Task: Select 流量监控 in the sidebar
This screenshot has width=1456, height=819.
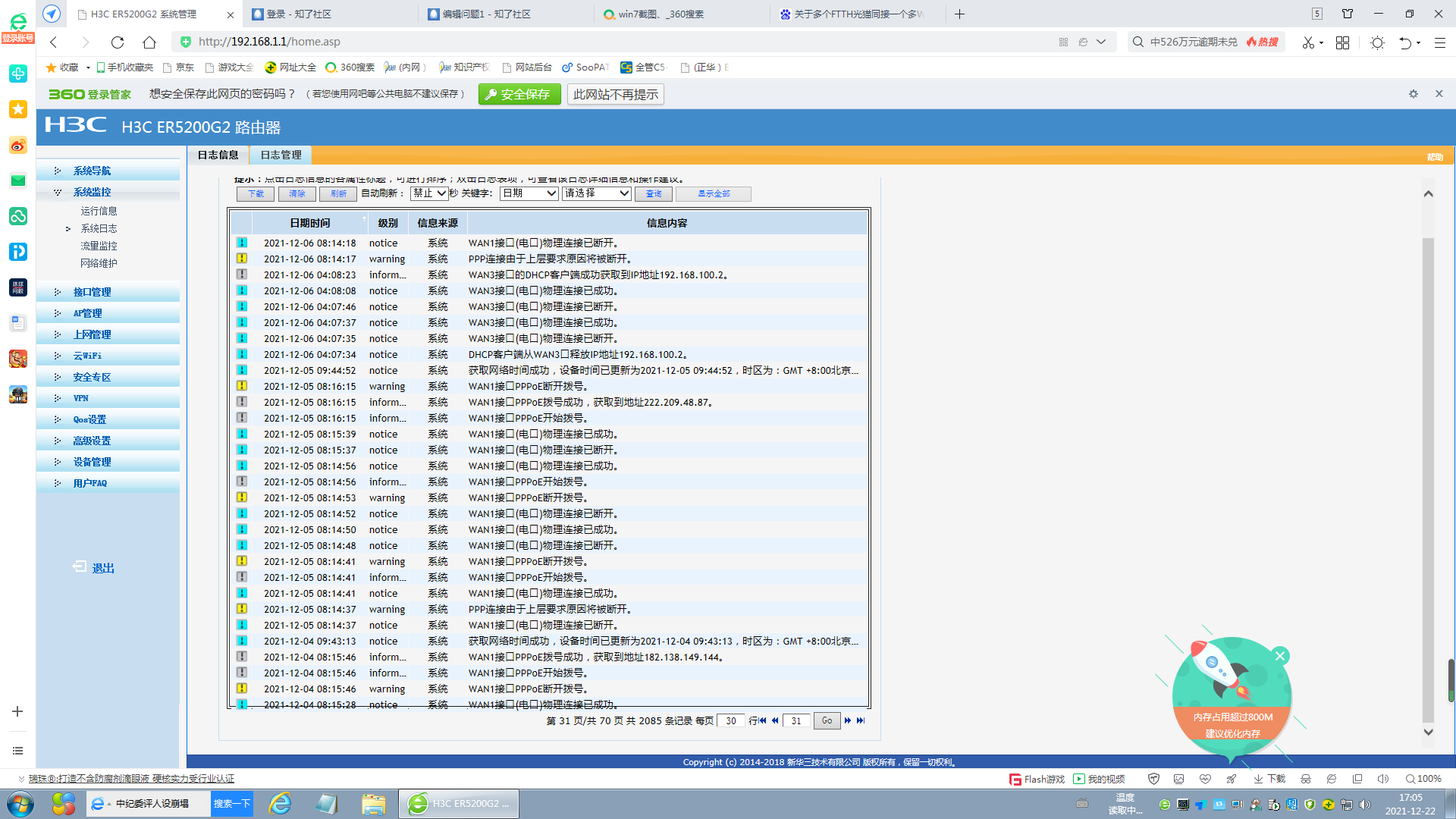Action: point(99,246)
